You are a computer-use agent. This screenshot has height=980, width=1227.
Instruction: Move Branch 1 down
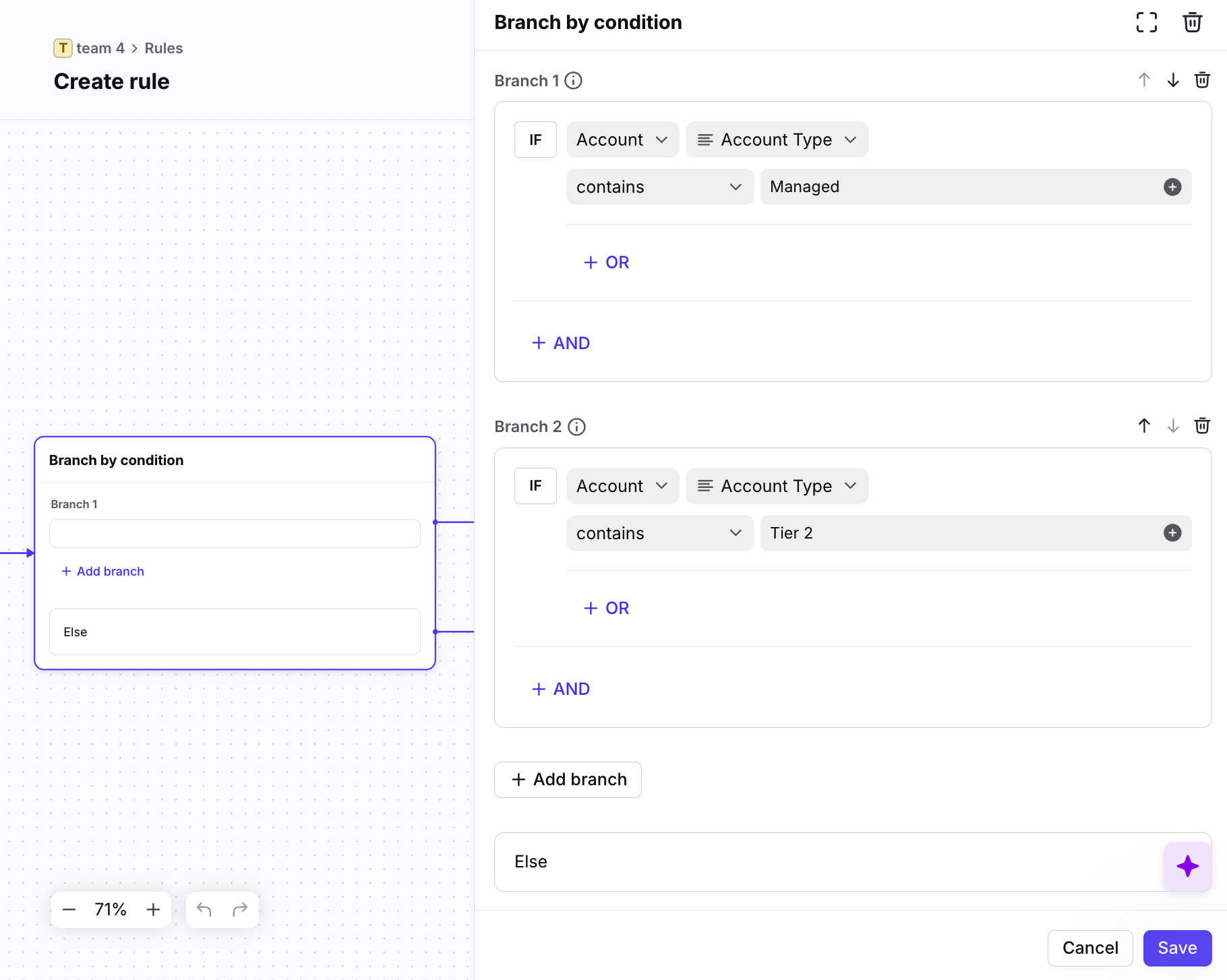coord(1173,80)
